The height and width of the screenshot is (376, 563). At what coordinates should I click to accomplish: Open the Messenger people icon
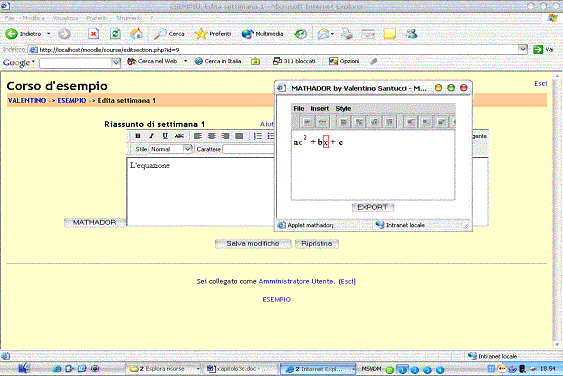click(411, 34)
